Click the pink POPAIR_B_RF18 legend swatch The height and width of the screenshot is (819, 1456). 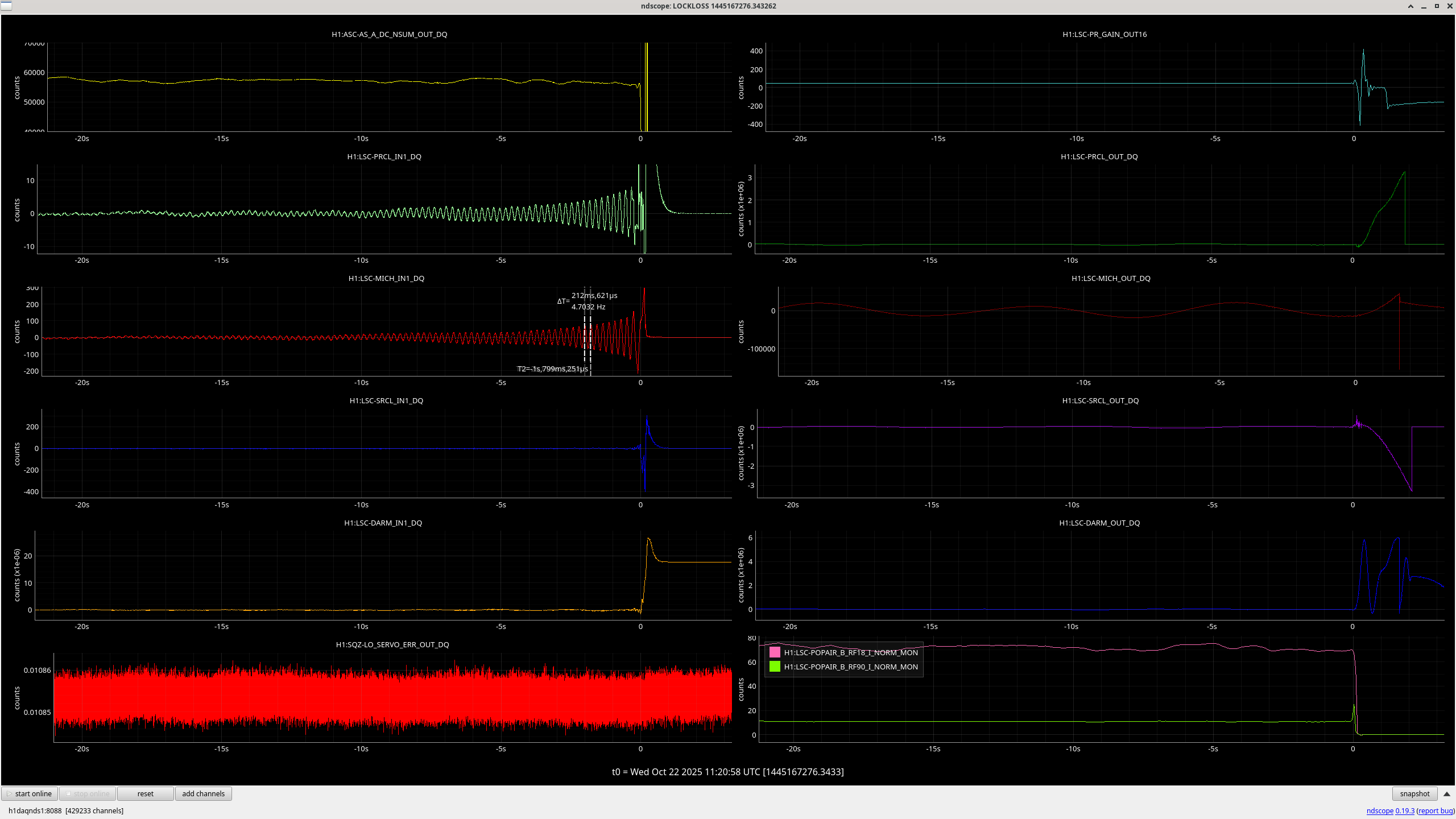tap(775, 652)
